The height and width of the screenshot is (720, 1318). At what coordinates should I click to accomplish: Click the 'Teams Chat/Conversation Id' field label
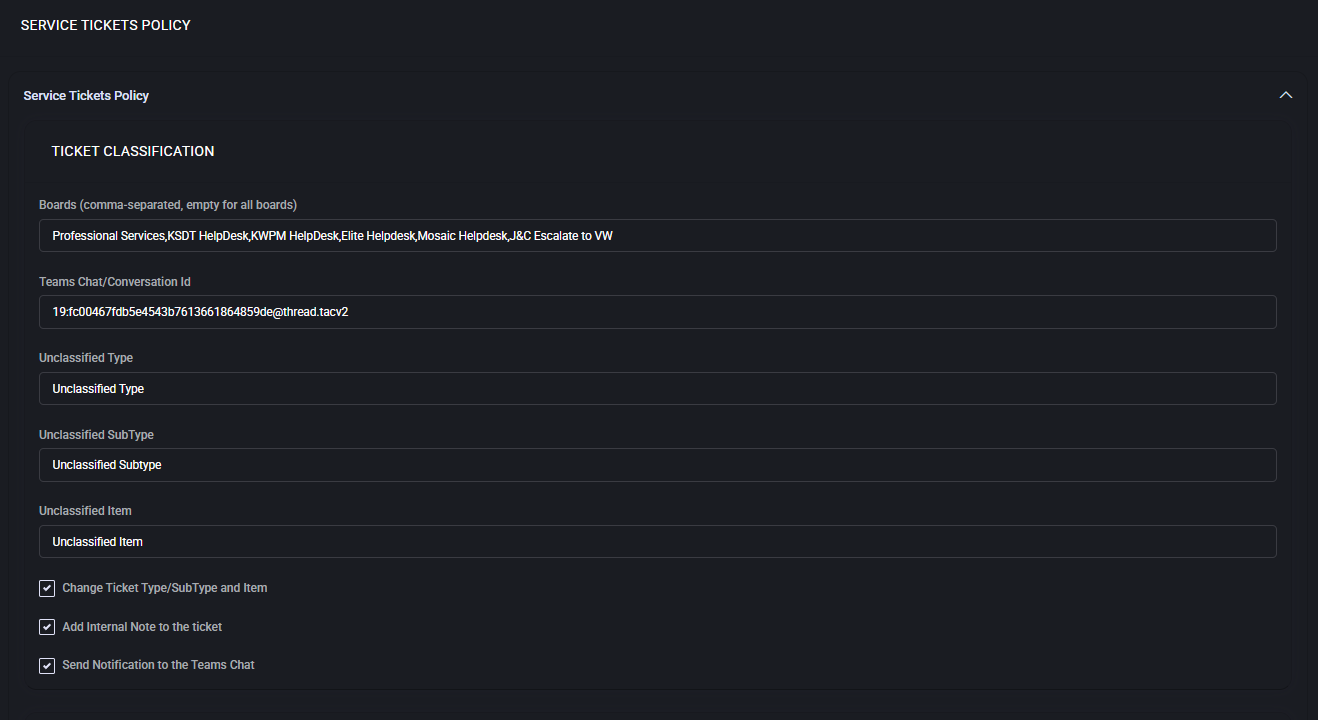click(x=115, y=282)
